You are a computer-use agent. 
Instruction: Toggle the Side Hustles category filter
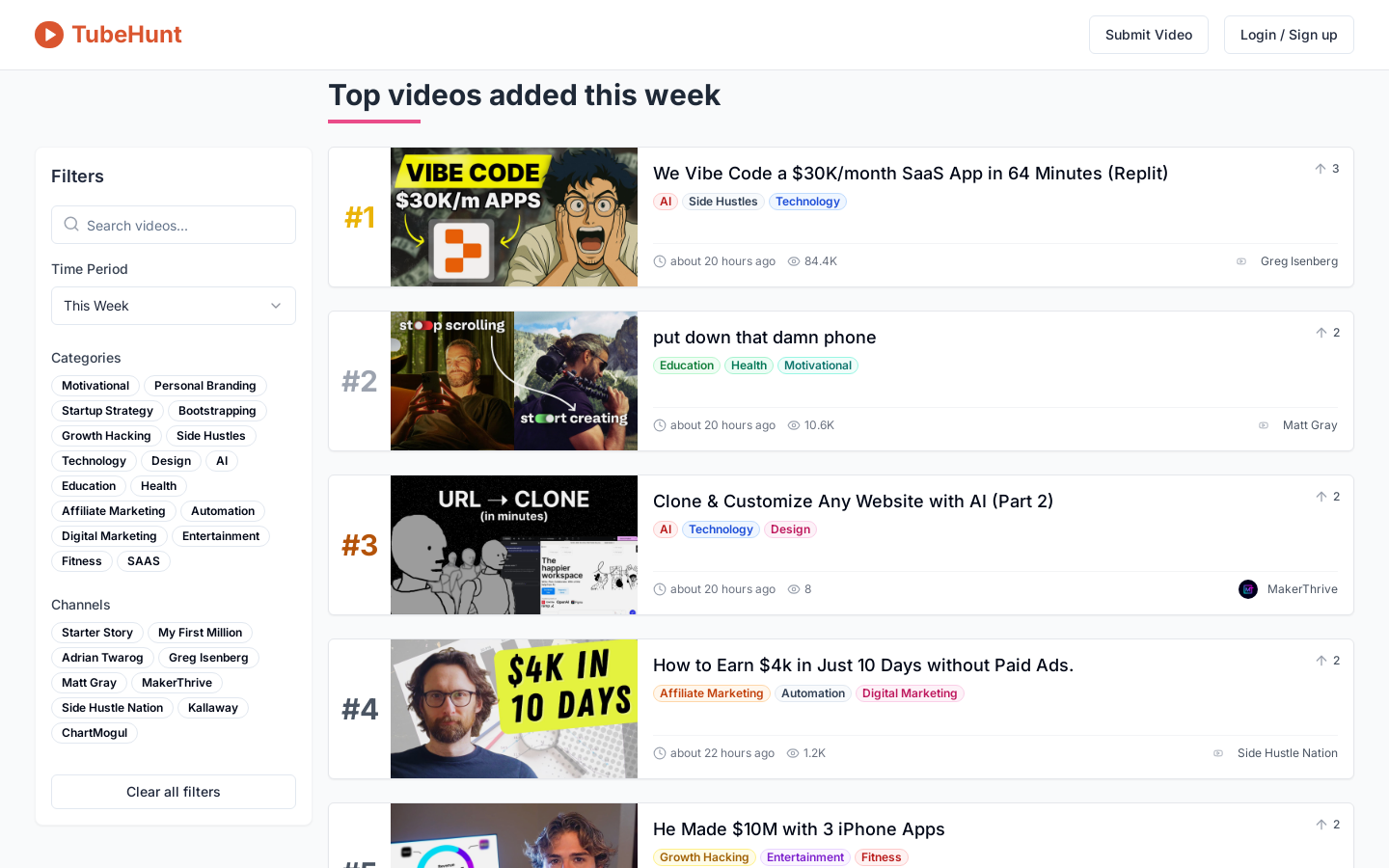point(211,436)
